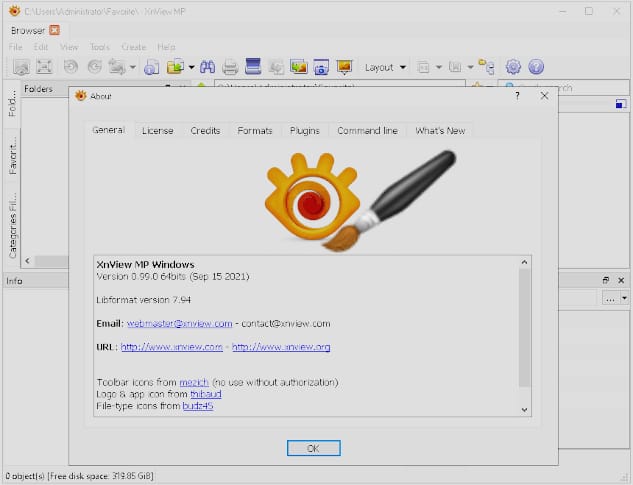Viewport: 633px width, 485px height.
Task: Switch to the Command line tab
Action: (367, 131)
